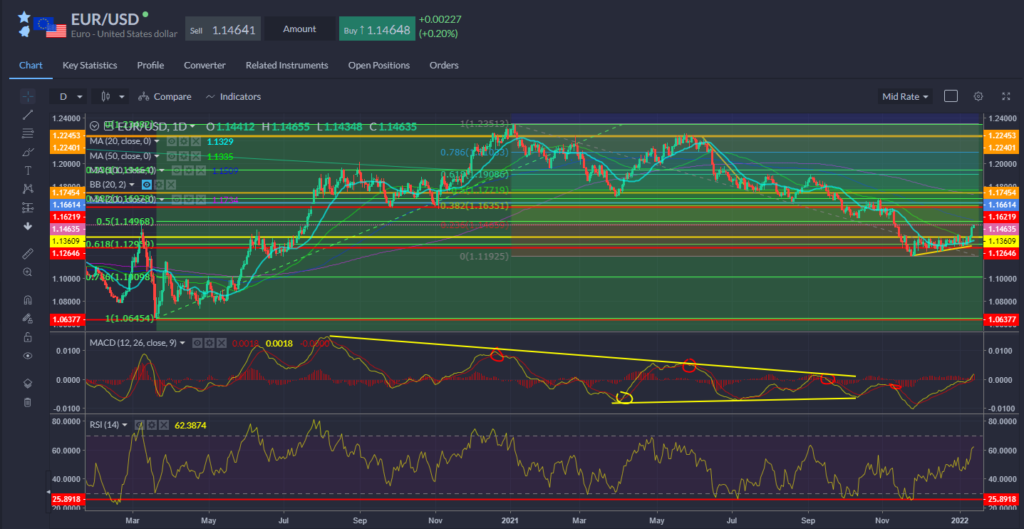Open the candlestick chart type dropdown

(x=110, y=96)
